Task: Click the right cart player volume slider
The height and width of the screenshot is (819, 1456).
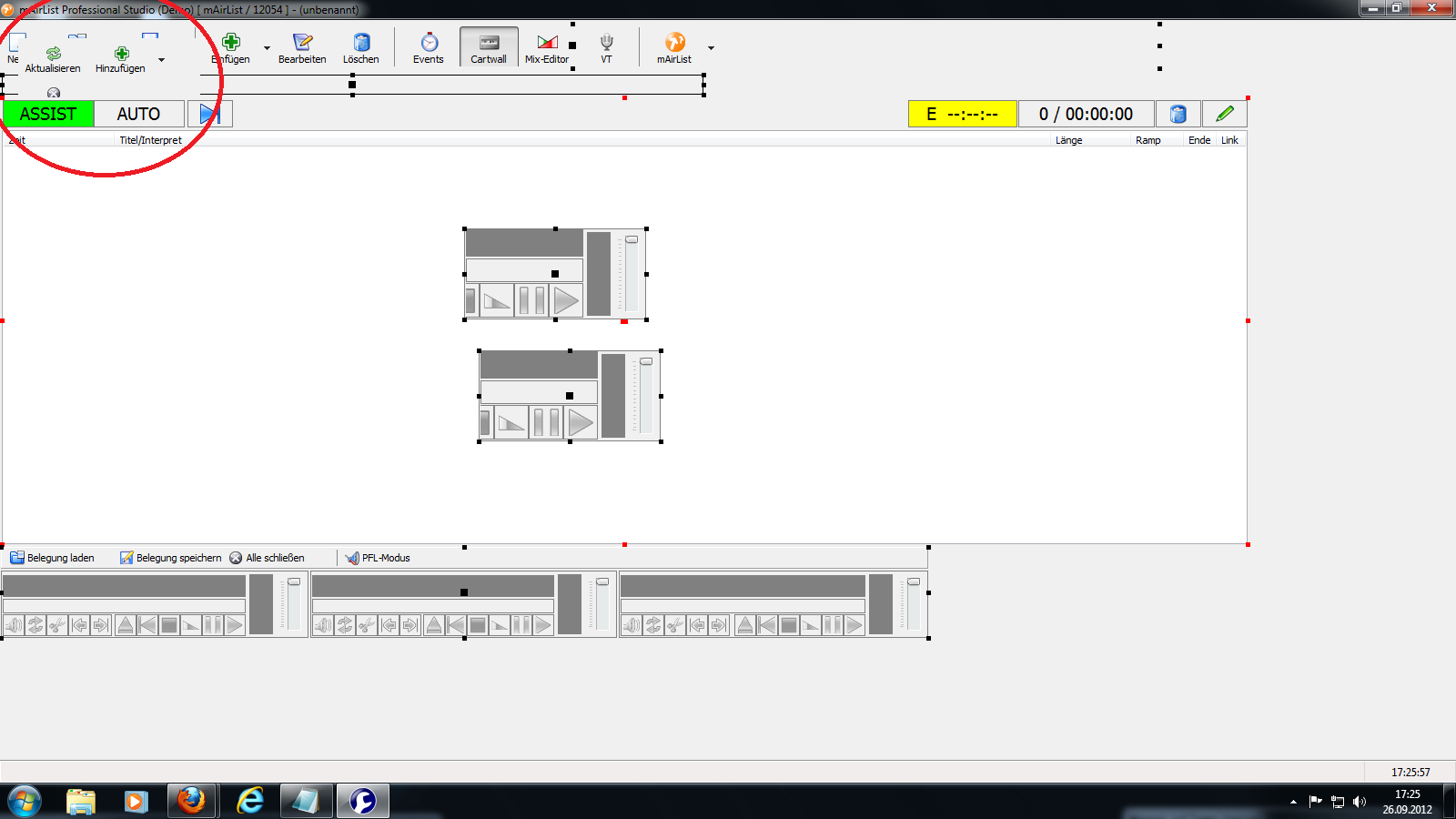Action: [914, 603]
